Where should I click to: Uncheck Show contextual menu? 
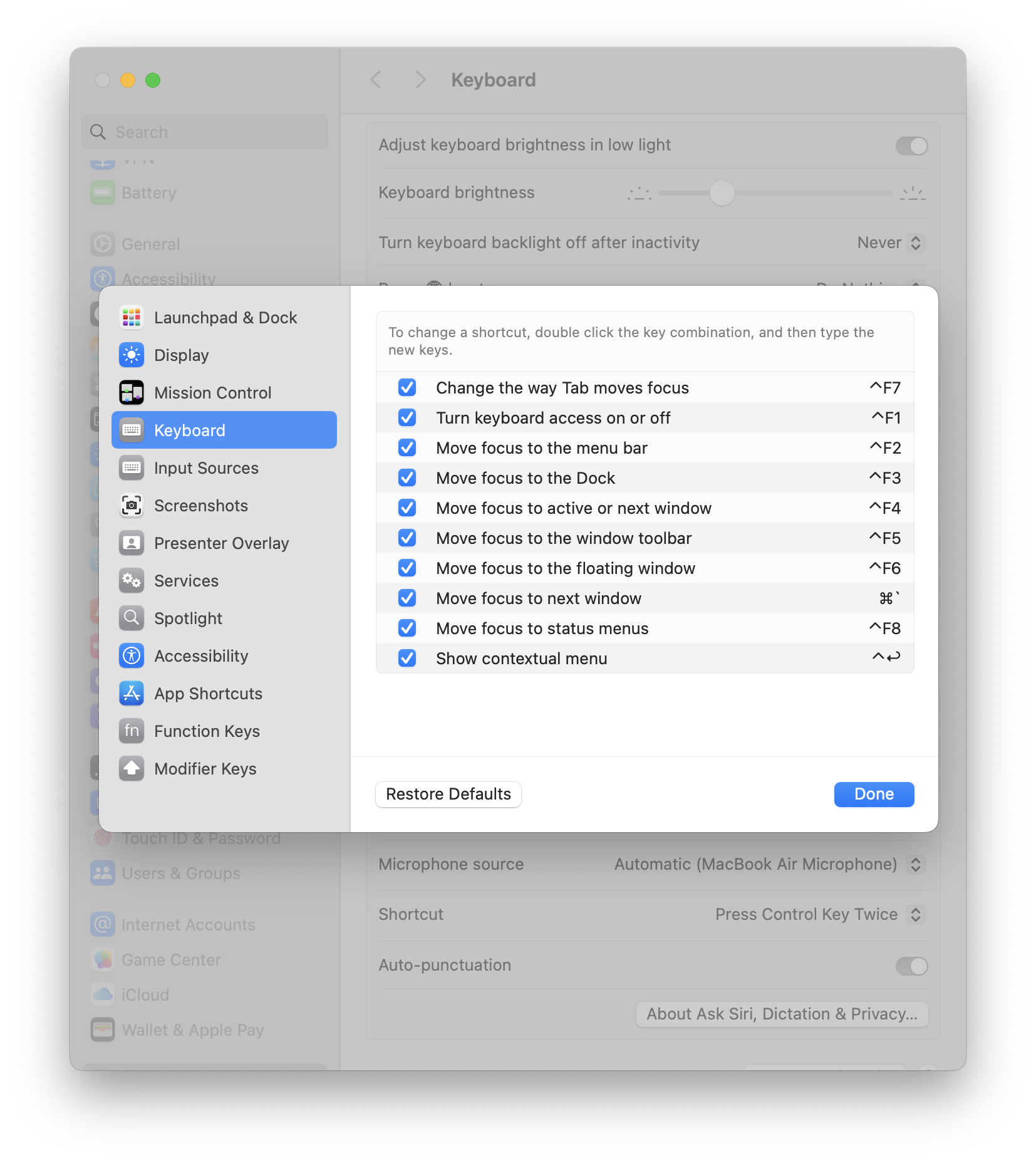[x=407, y=659]
